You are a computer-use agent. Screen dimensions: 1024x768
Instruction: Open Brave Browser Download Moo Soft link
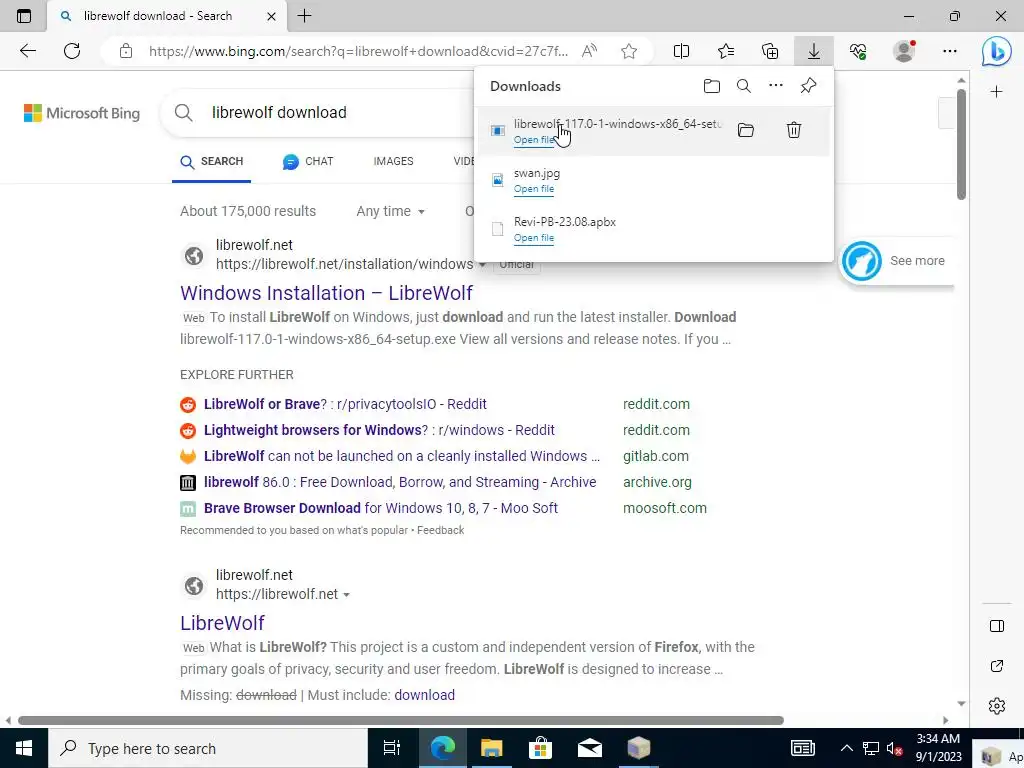pos(381,508)
